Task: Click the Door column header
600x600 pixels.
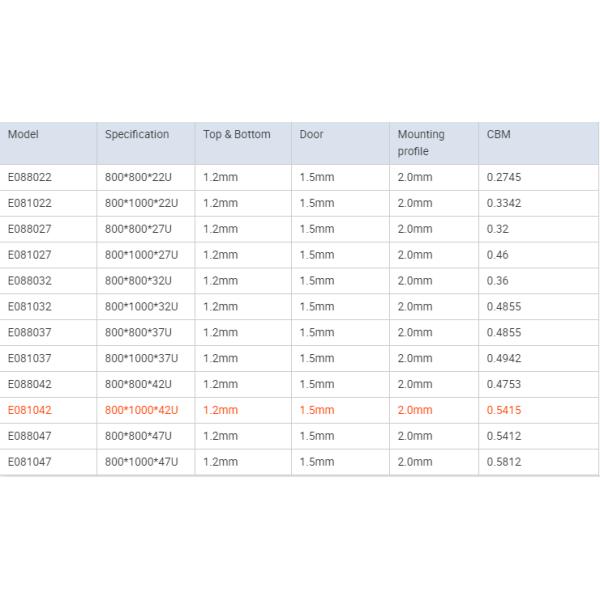Action: coord(312,134)
